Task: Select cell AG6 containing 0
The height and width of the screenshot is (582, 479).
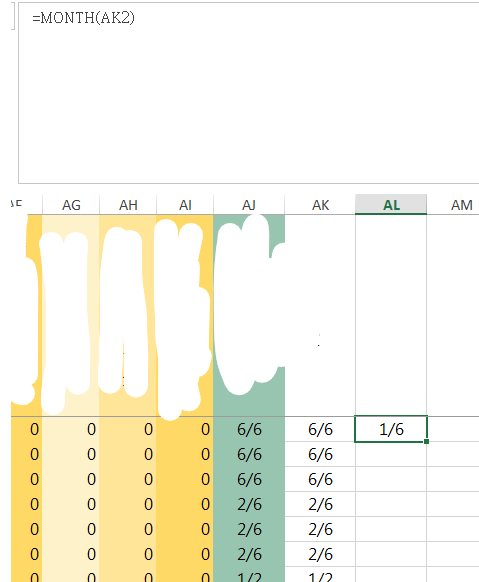Action: (71, 529)
